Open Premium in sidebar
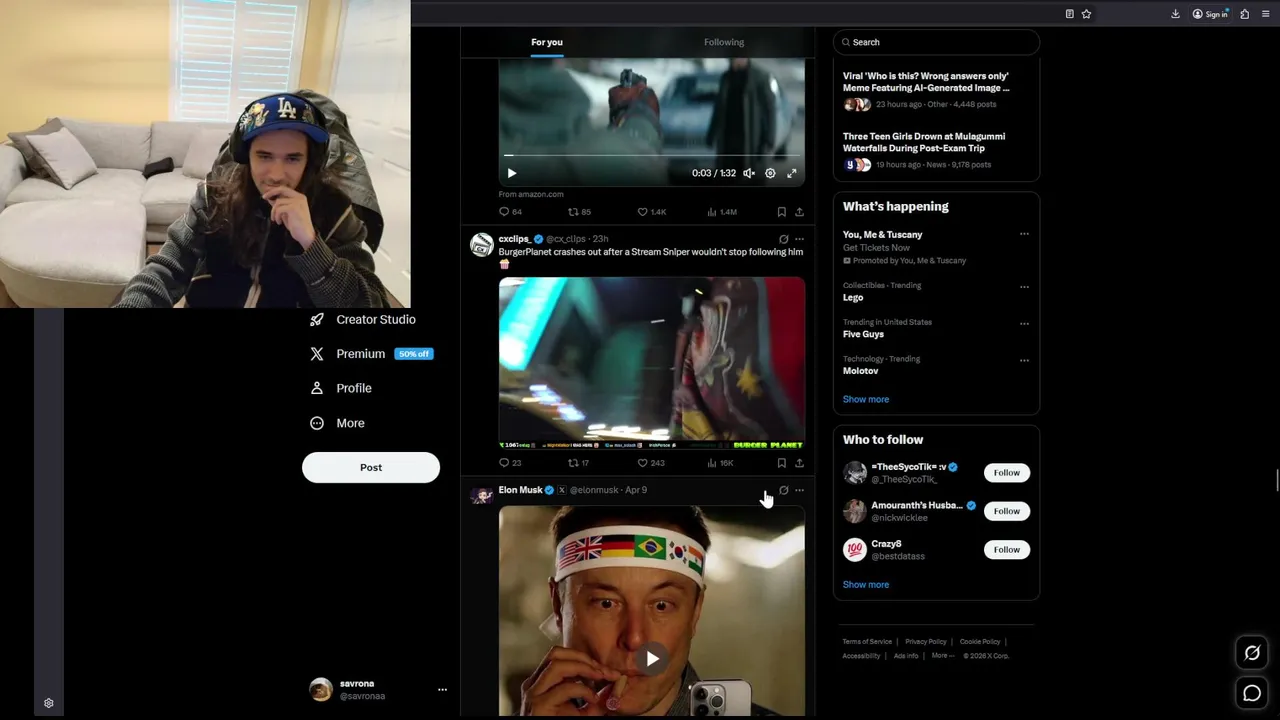1280x720 pixels. tap(371, 354)
